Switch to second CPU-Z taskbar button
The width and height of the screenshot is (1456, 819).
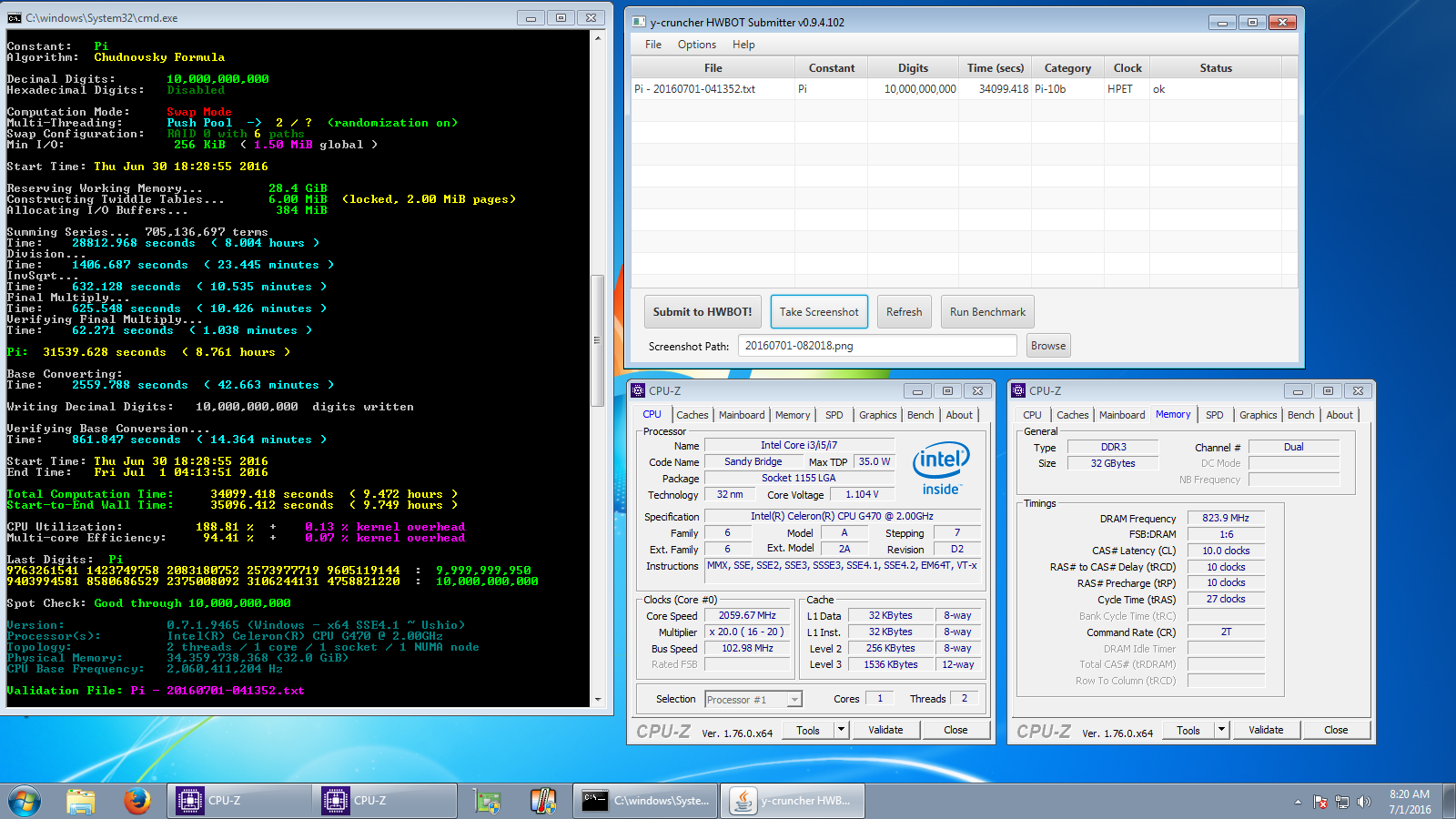coord(384,801)
